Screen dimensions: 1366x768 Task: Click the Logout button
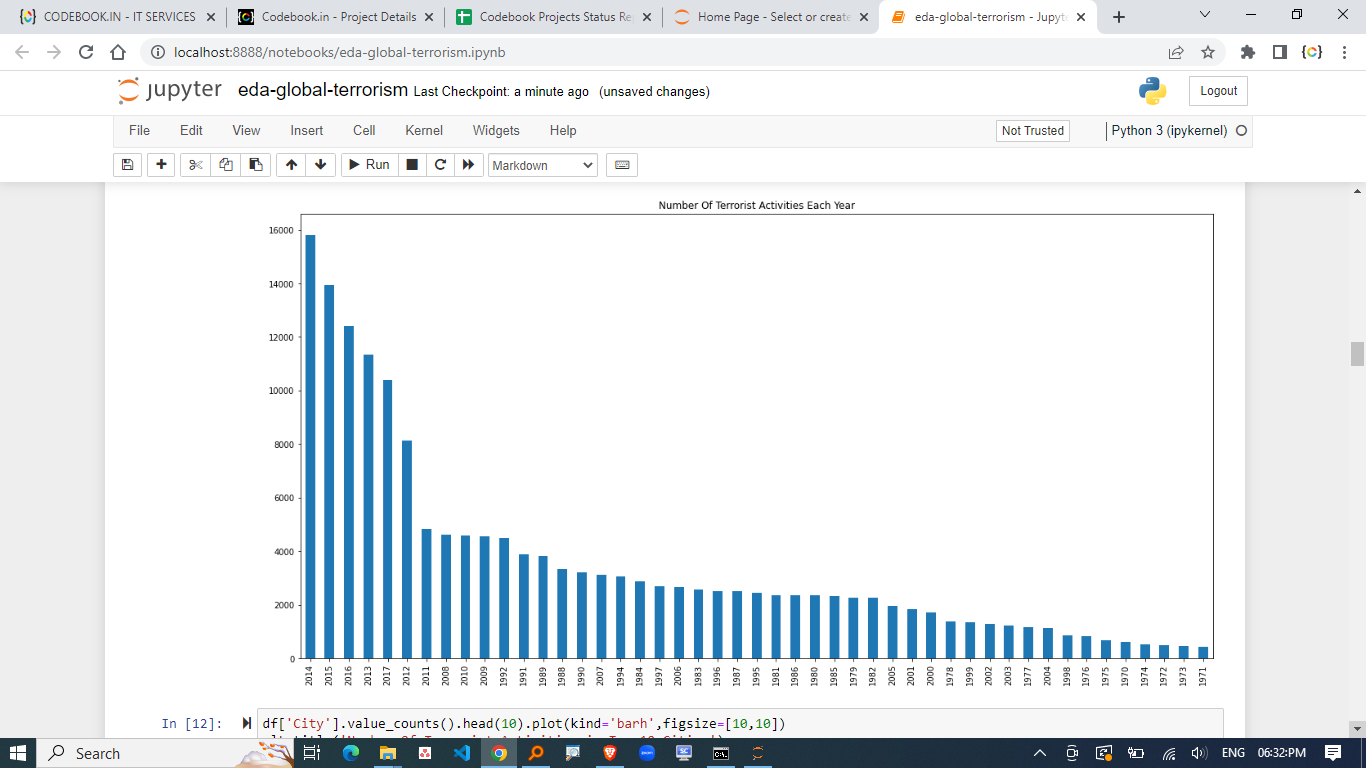coord(1218,91)
